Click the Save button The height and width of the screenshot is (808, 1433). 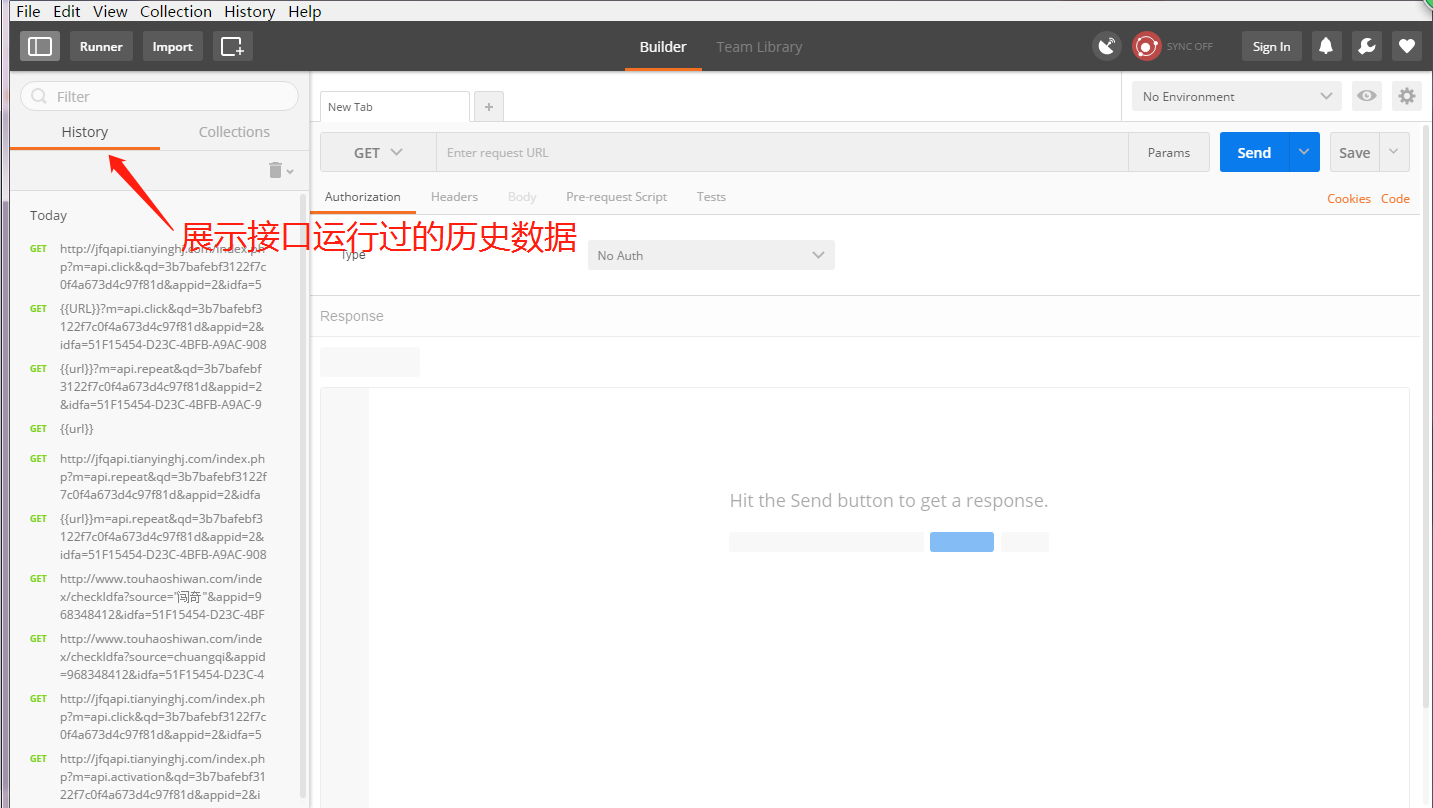tap(1355, 152)
